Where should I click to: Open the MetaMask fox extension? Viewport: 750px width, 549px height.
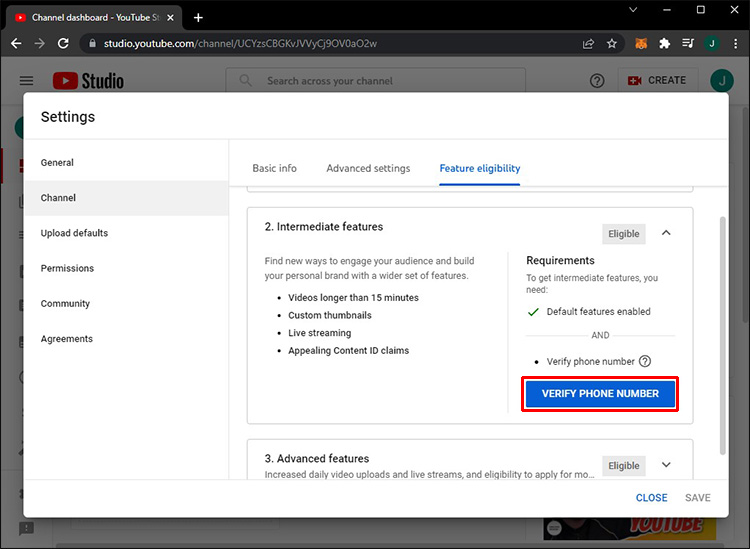tap(641, 44)
